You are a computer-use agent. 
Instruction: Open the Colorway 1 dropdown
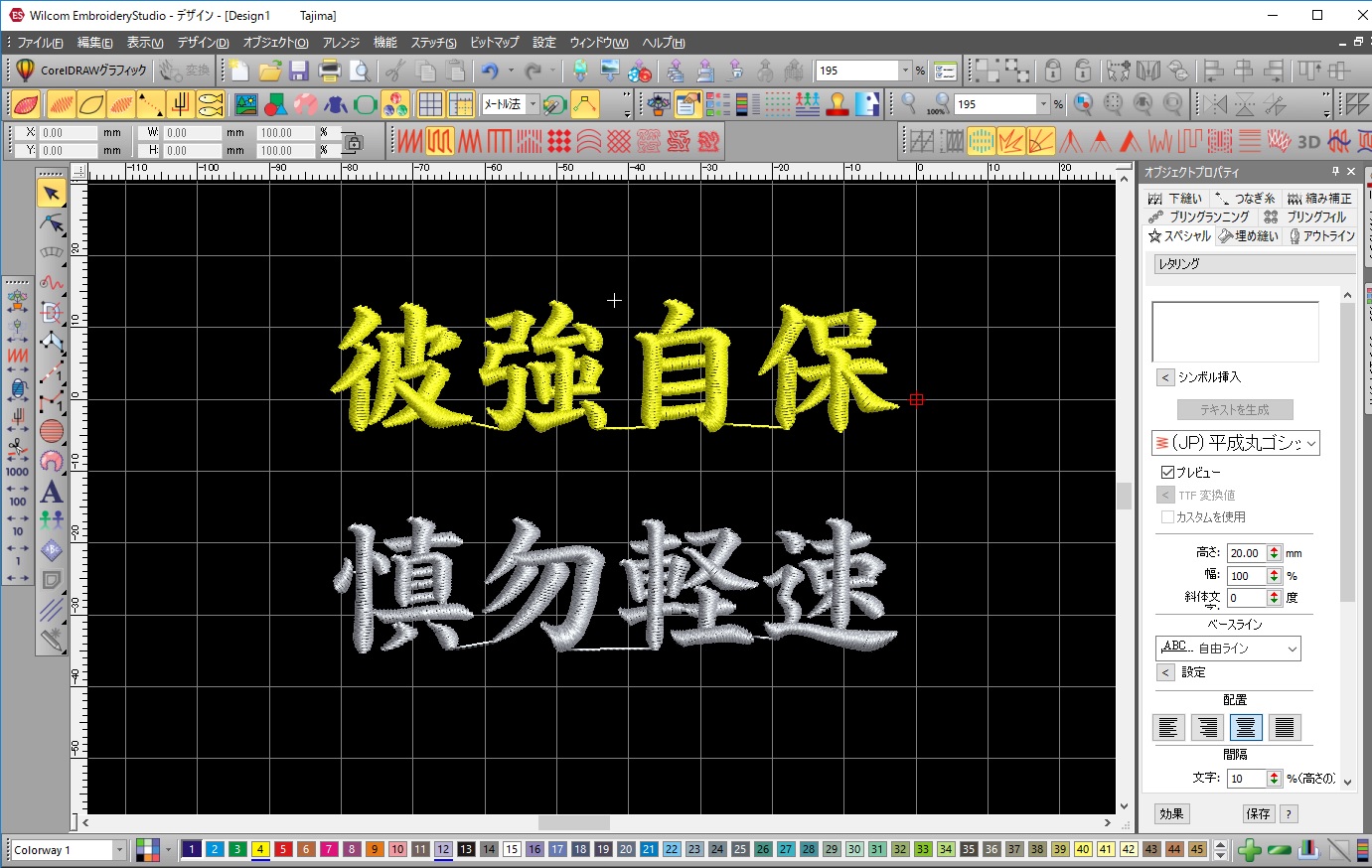pyautogui.click(x=120, y=850)
